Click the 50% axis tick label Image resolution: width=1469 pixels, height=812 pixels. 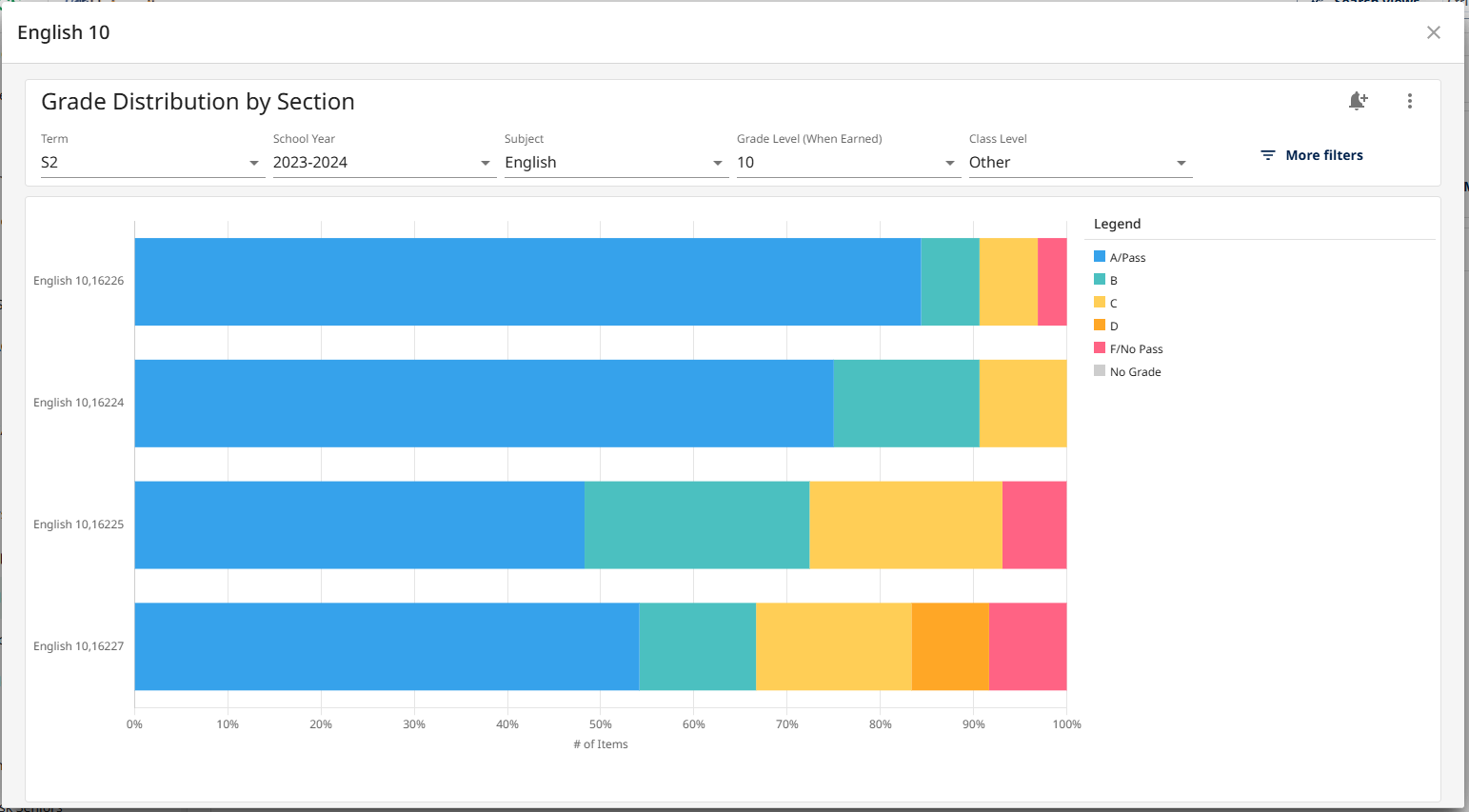coord(601,724)
